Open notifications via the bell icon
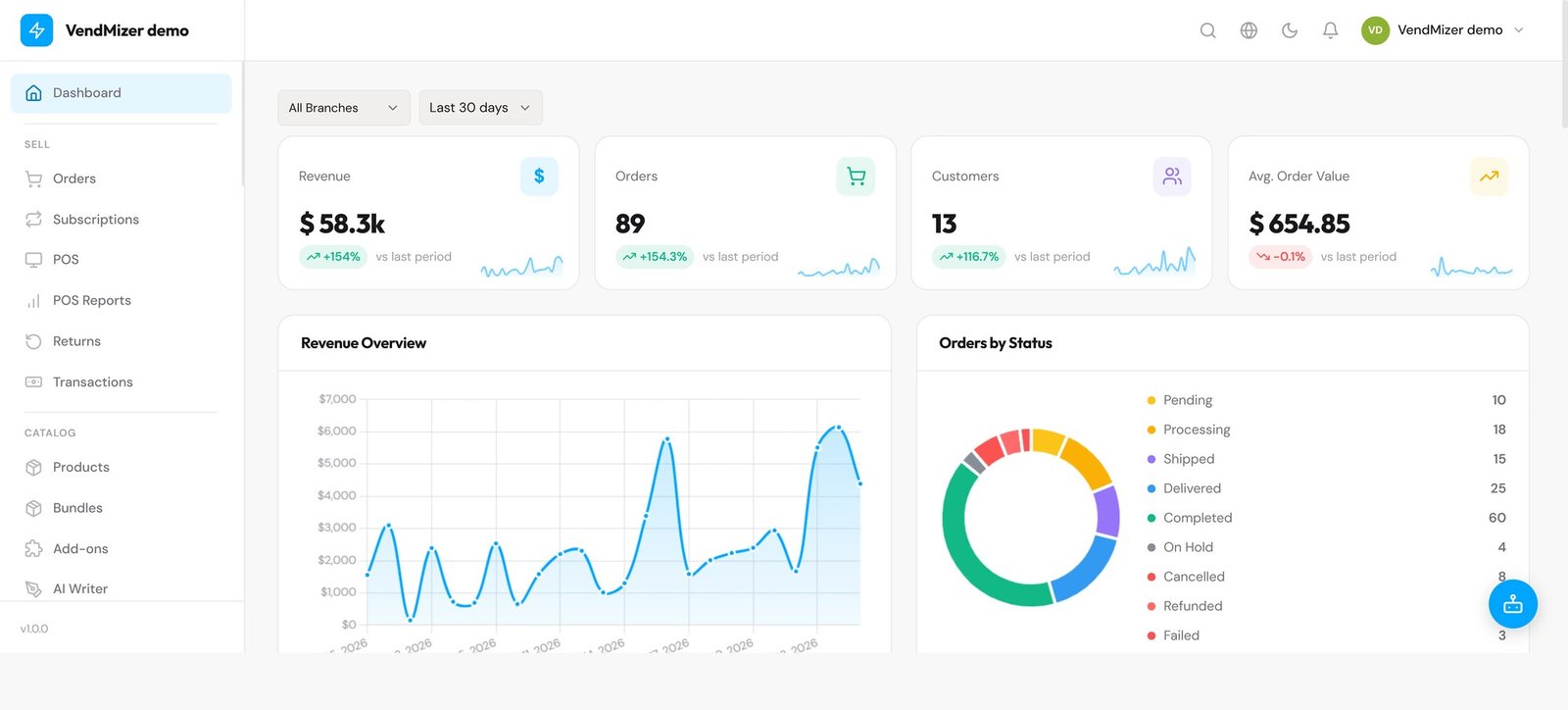Viewport: 1568px width, 710px height. point(1330,30)
